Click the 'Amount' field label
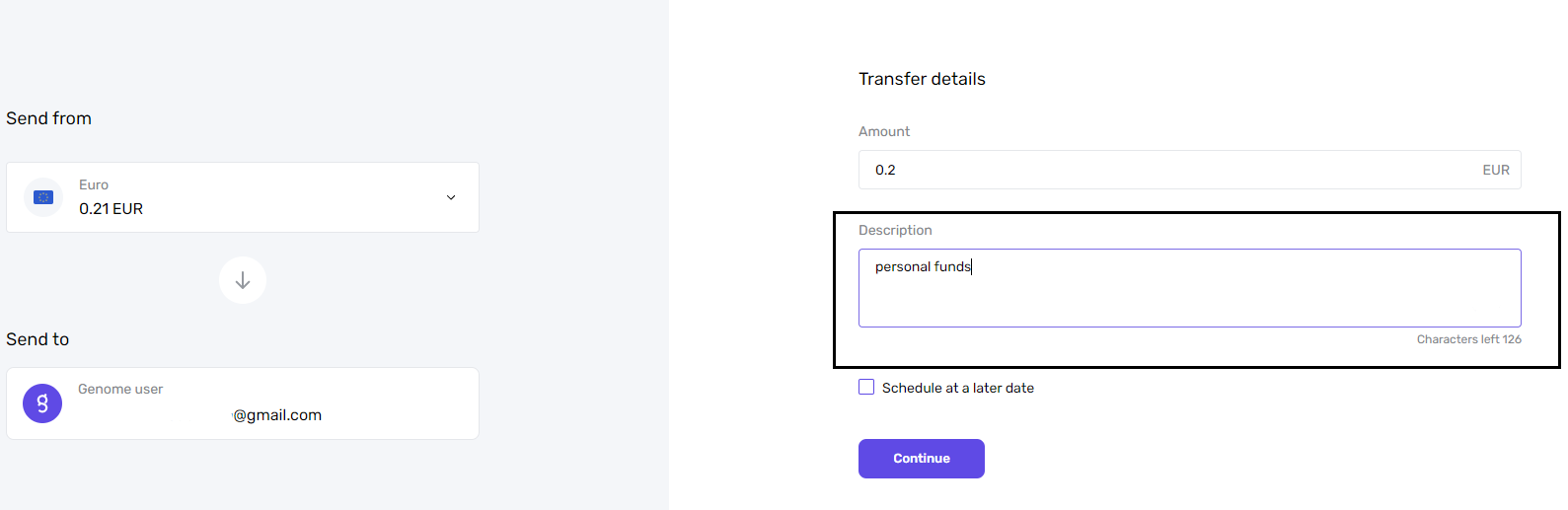1568x510 pixels. 884,131
